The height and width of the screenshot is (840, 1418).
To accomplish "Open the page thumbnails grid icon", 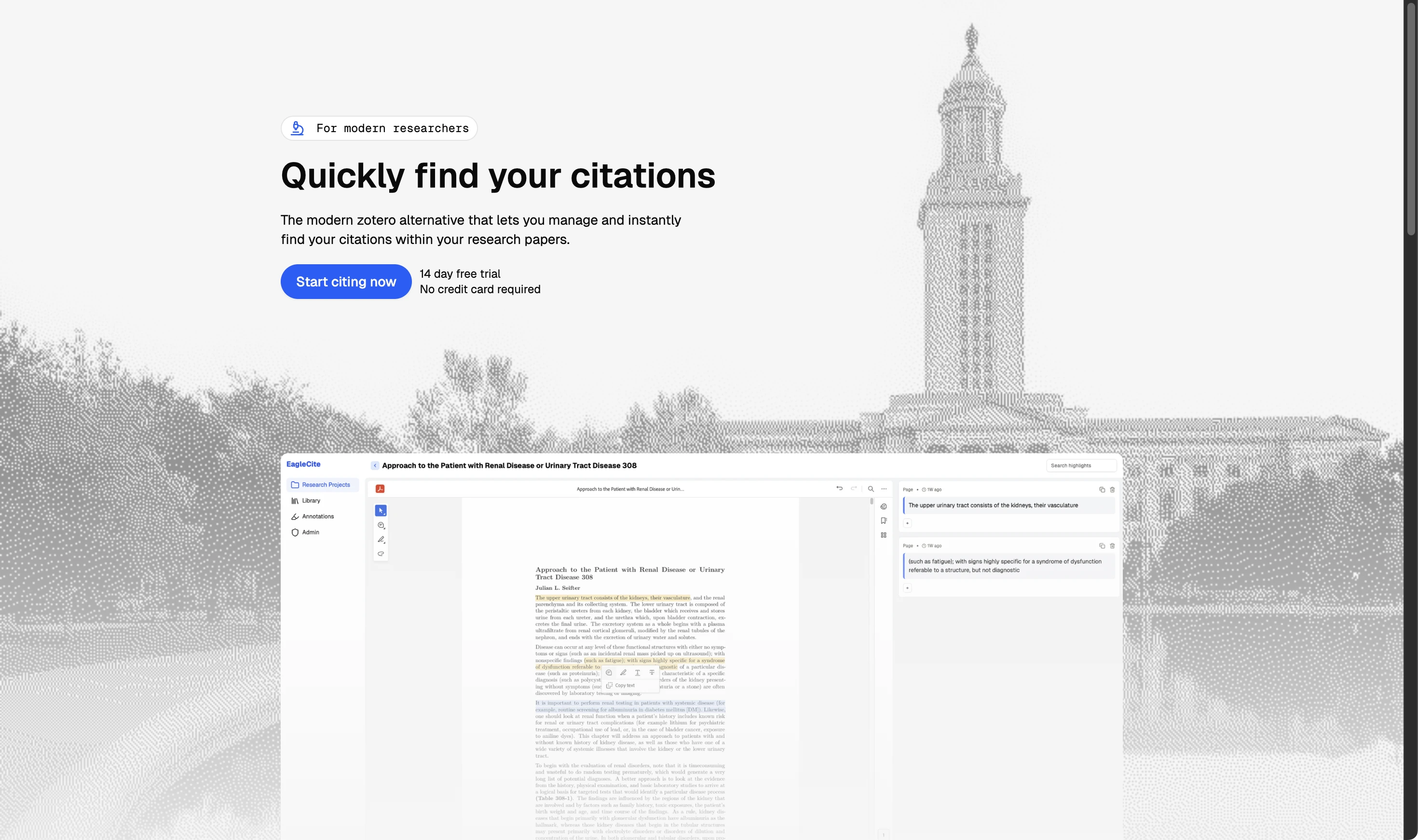I will [x=884, y=535].
